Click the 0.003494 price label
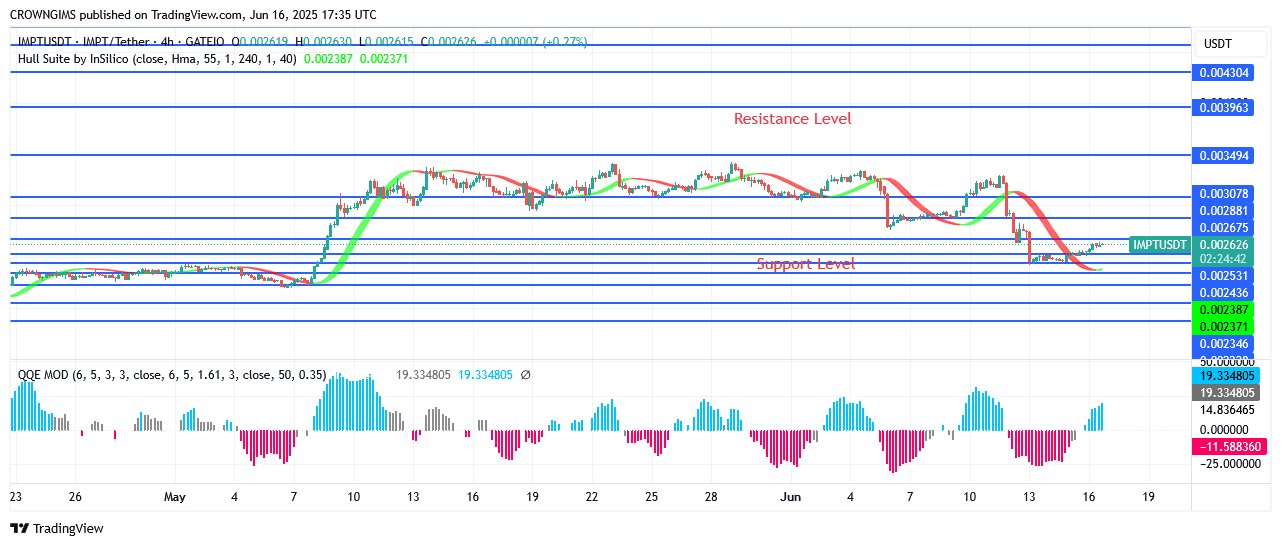Screen dimensions: 1281x546 coord(1223,156)
